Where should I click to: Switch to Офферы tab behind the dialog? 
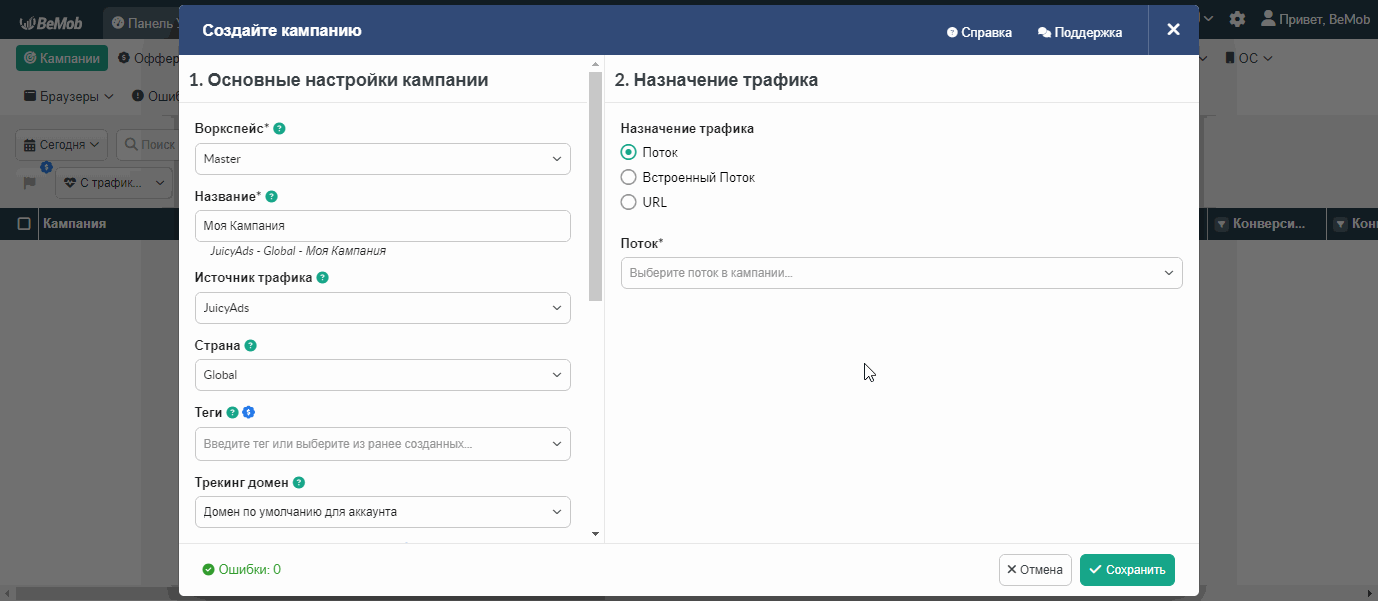click(x=148, y=59)
